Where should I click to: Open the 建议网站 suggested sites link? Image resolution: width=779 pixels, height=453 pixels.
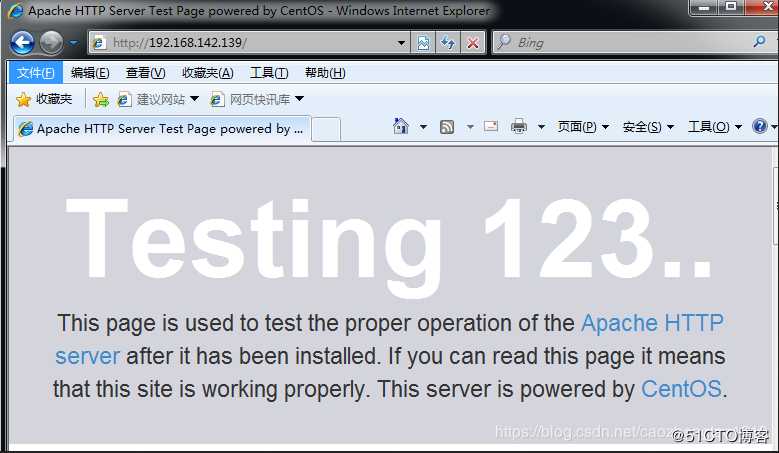coord(158,99)
